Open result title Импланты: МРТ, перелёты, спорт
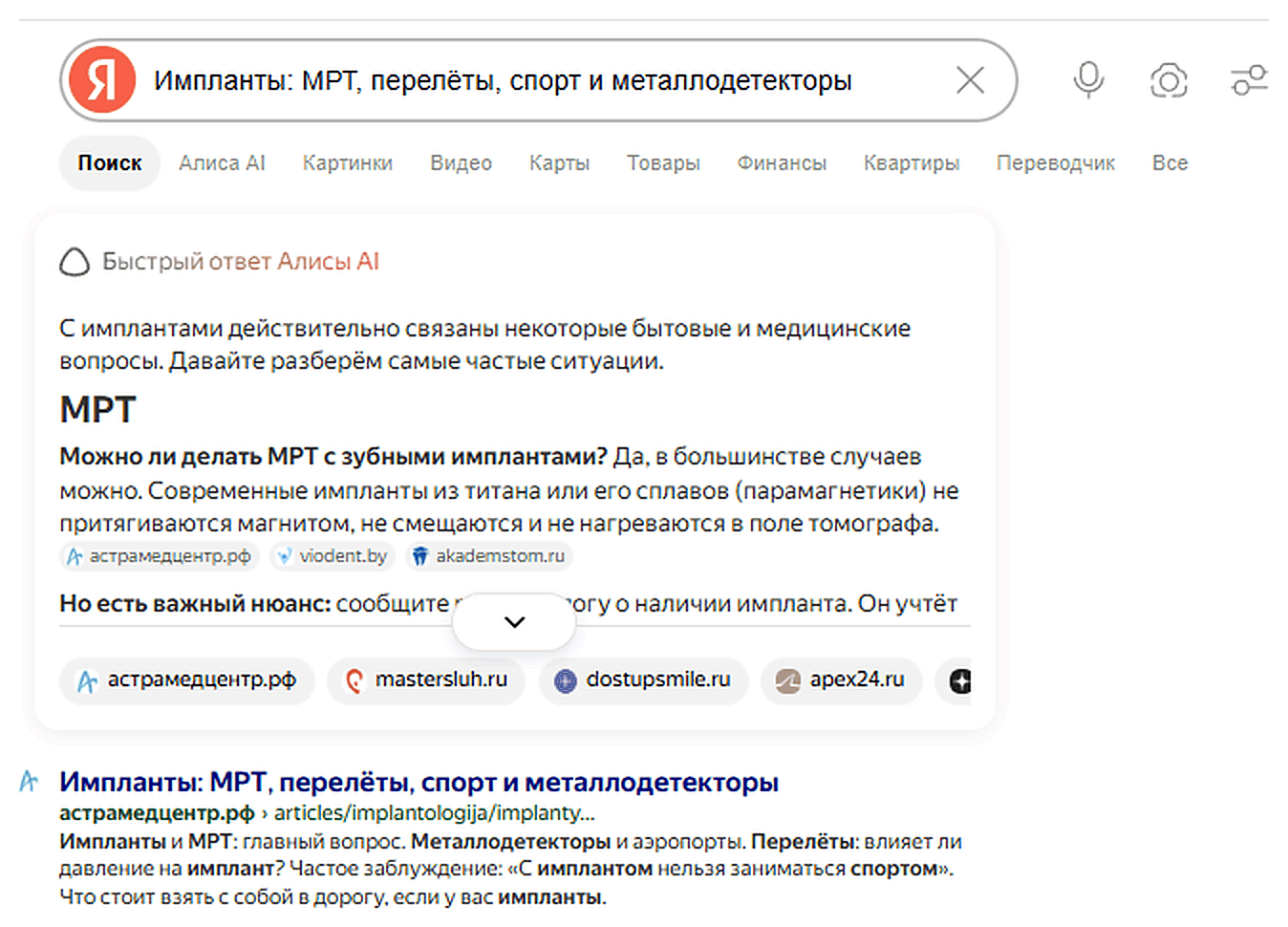 (419, 783)
